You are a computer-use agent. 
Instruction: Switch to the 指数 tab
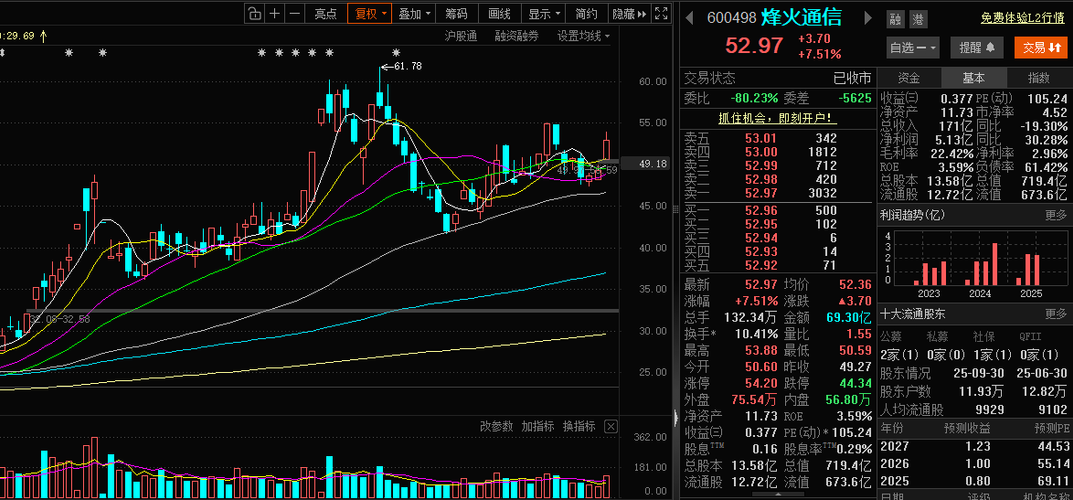coord(1038,78)
